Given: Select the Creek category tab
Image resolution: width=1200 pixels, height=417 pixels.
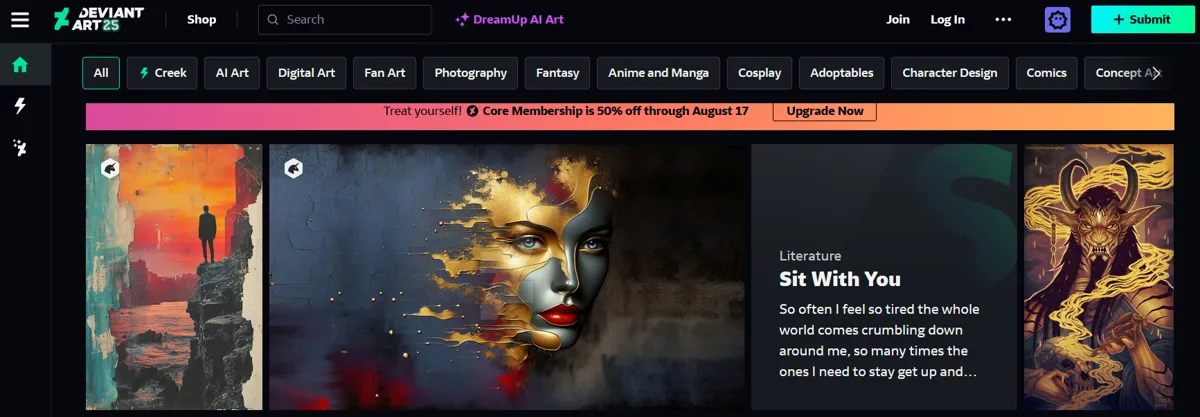Looking at the screenshot, I should point(162,73).
